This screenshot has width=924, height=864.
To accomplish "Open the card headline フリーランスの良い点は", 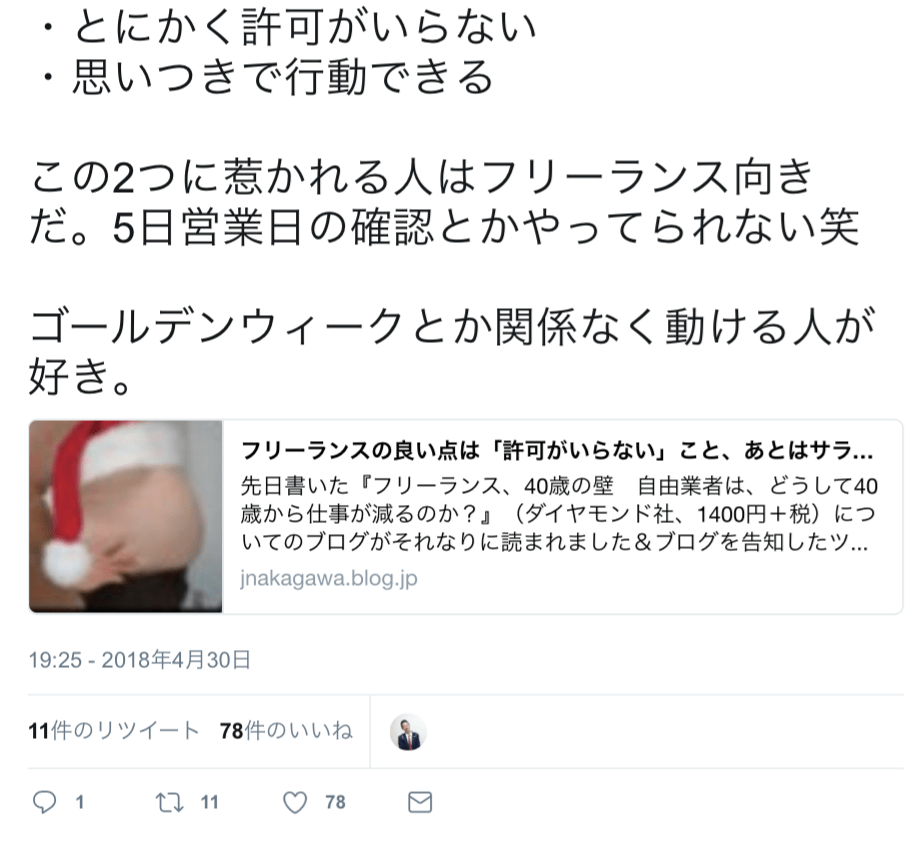I will (x=557, y=451).
